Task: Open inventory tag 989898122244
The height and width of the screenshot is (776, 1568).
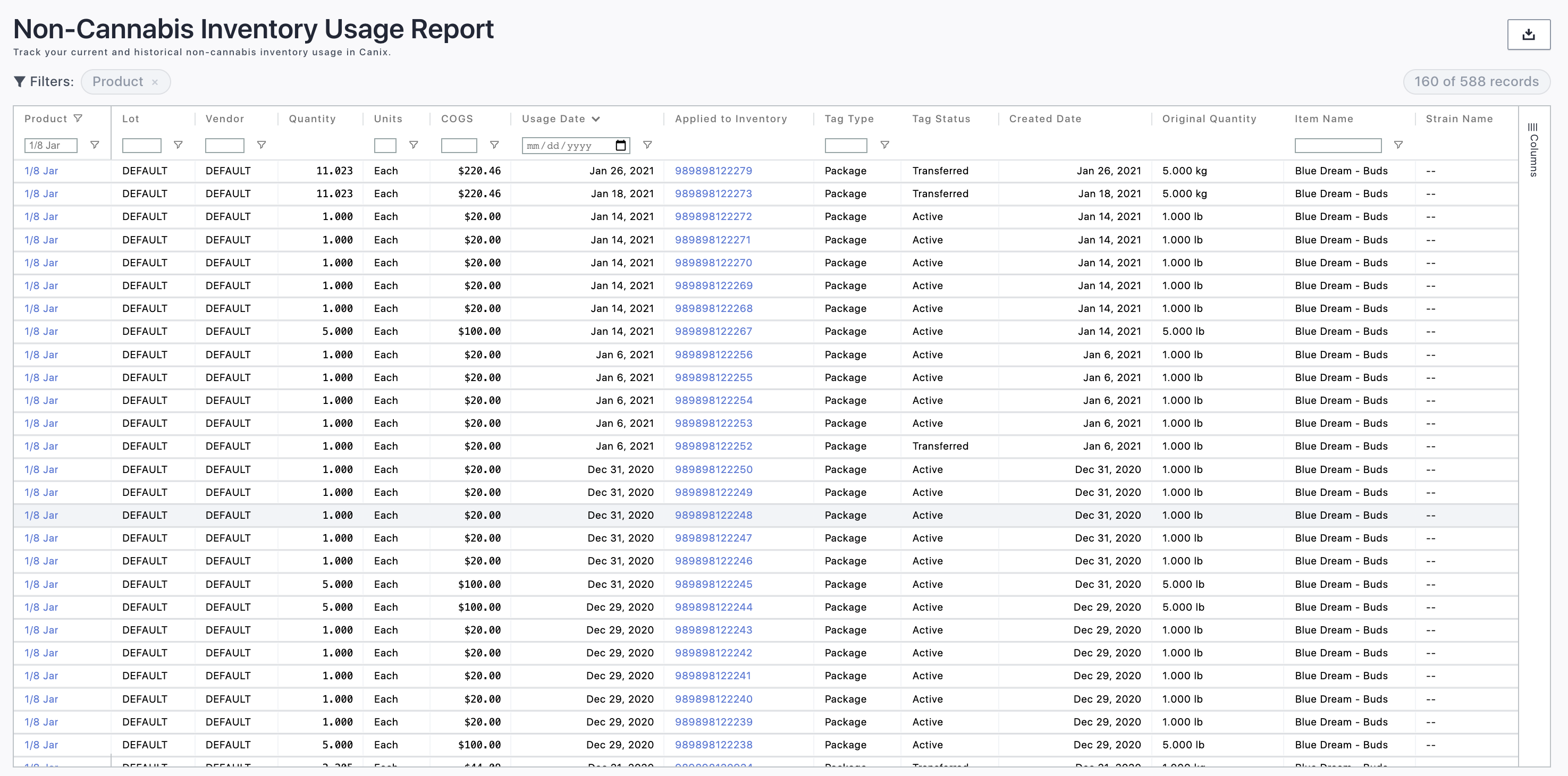Action: point(713,608)
